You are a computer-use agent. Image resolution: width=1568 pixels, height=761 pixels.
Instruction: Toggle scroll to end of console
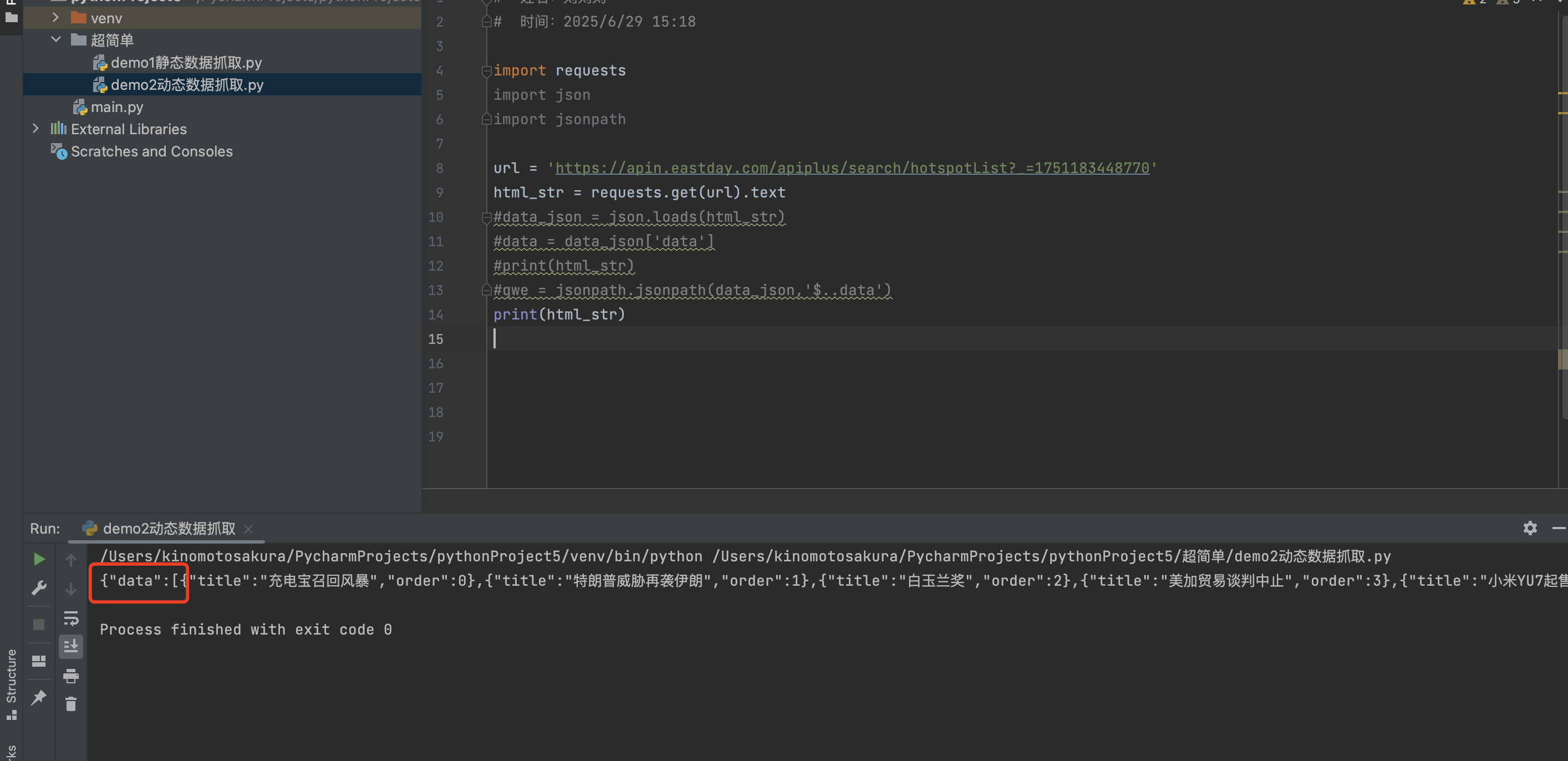[x=70, y=646]
